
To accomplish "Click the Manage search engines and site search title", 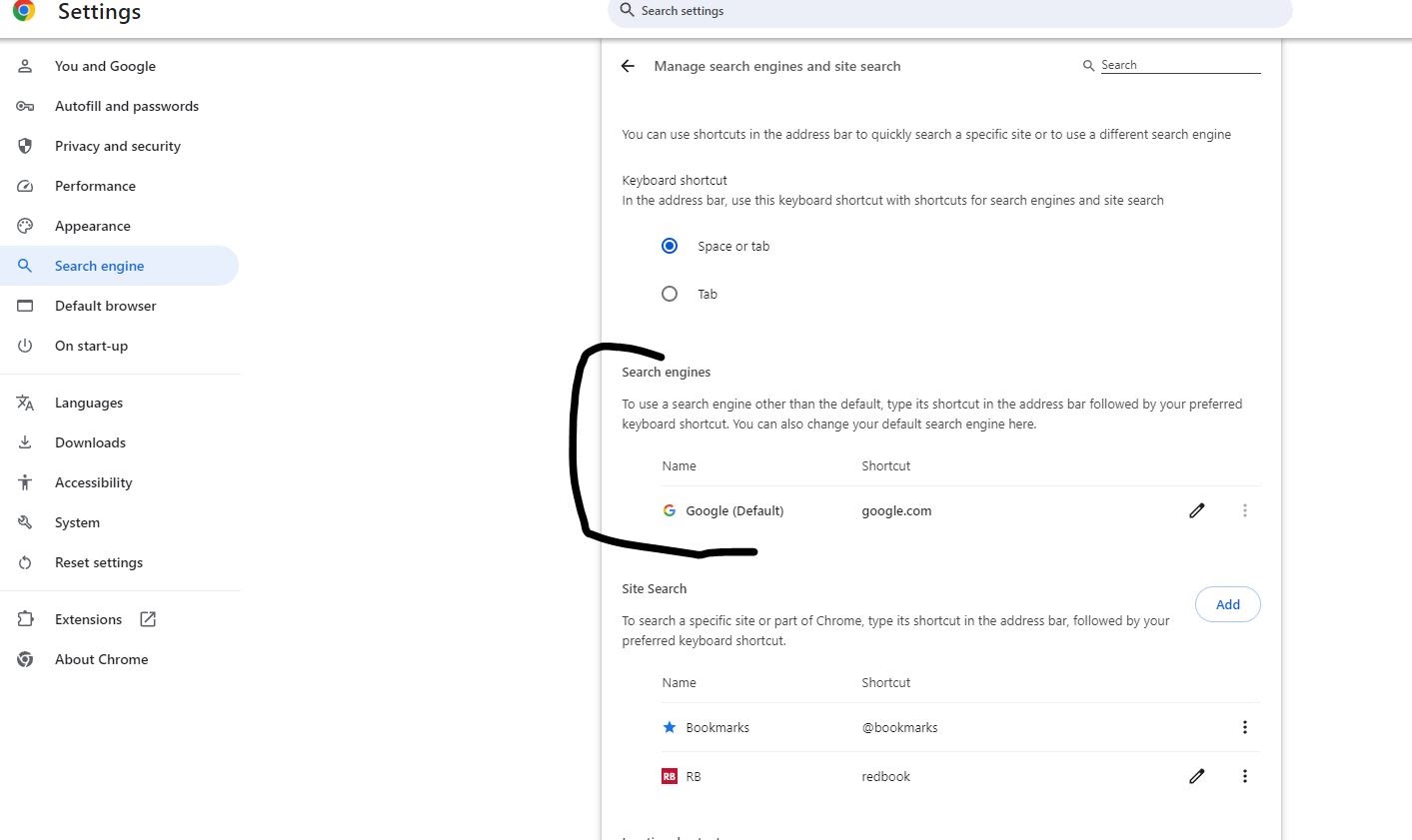I will pyautogui.click(x=777, y=66).
